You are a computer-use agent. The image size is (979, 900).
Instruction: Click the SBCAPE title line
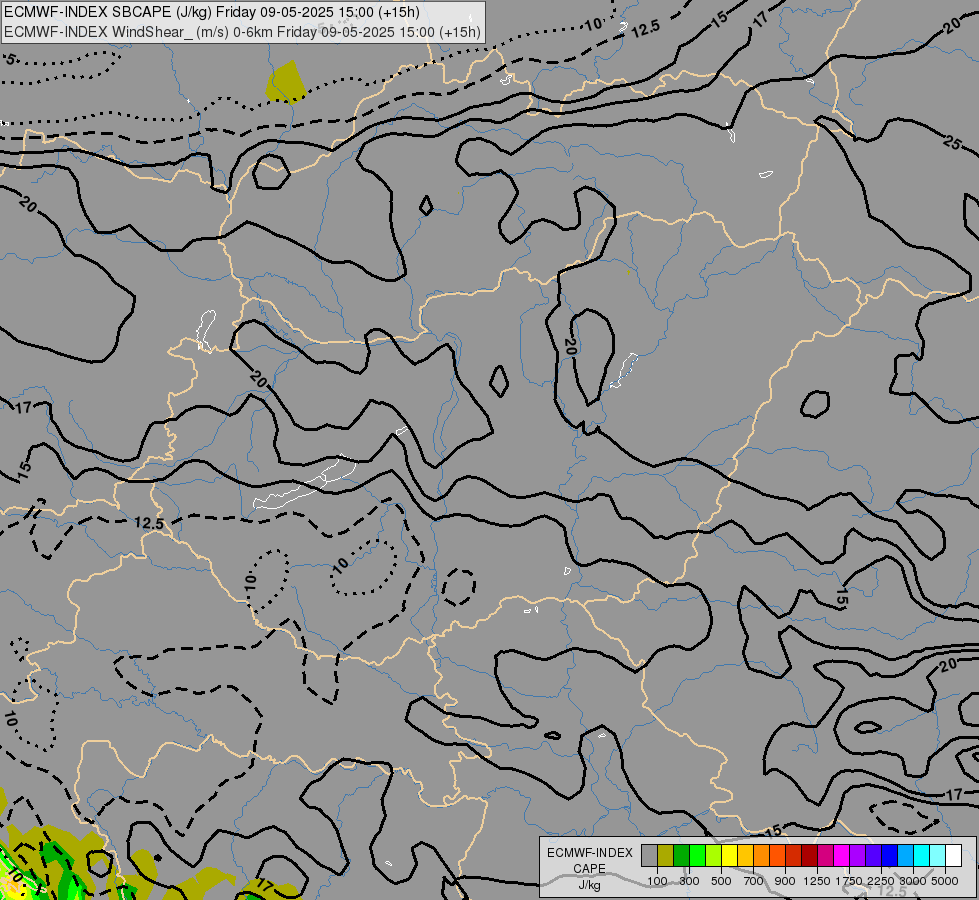coord(212,12)
